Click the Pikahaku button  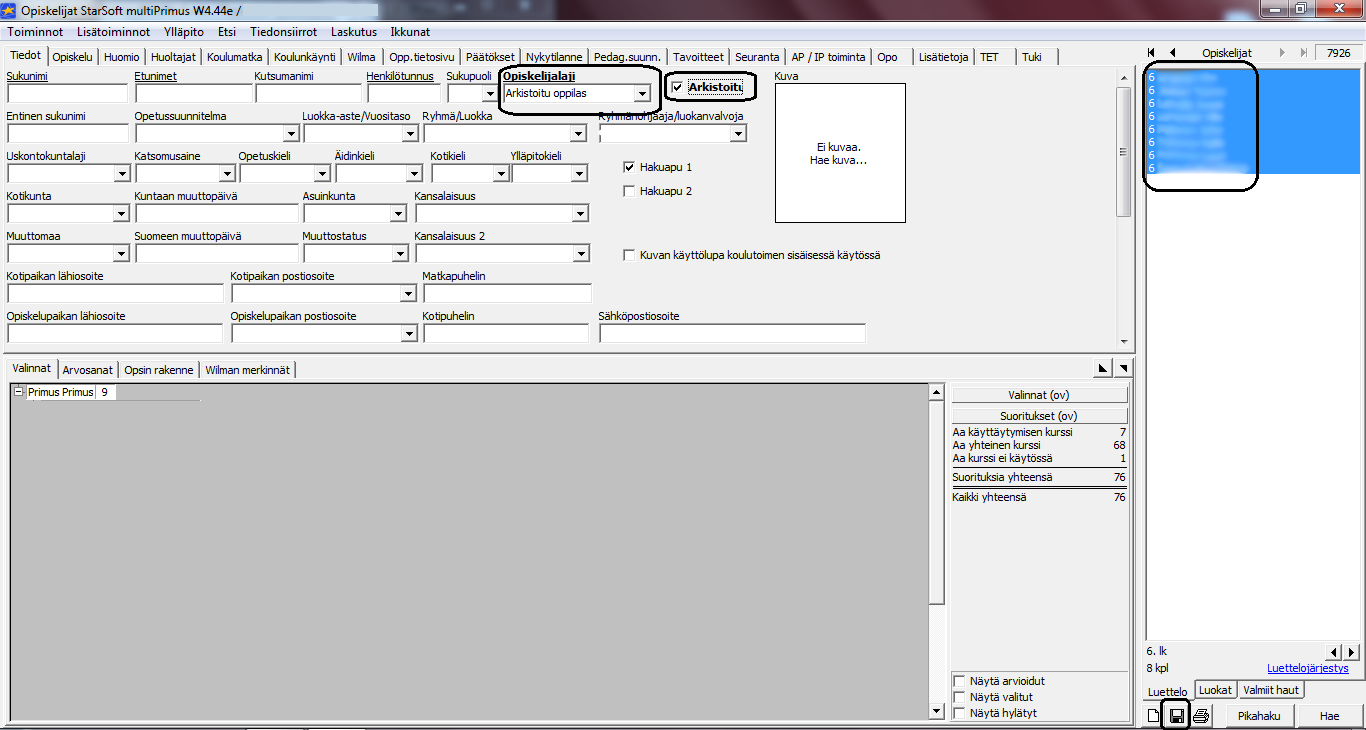click(x=1259, y=716)
